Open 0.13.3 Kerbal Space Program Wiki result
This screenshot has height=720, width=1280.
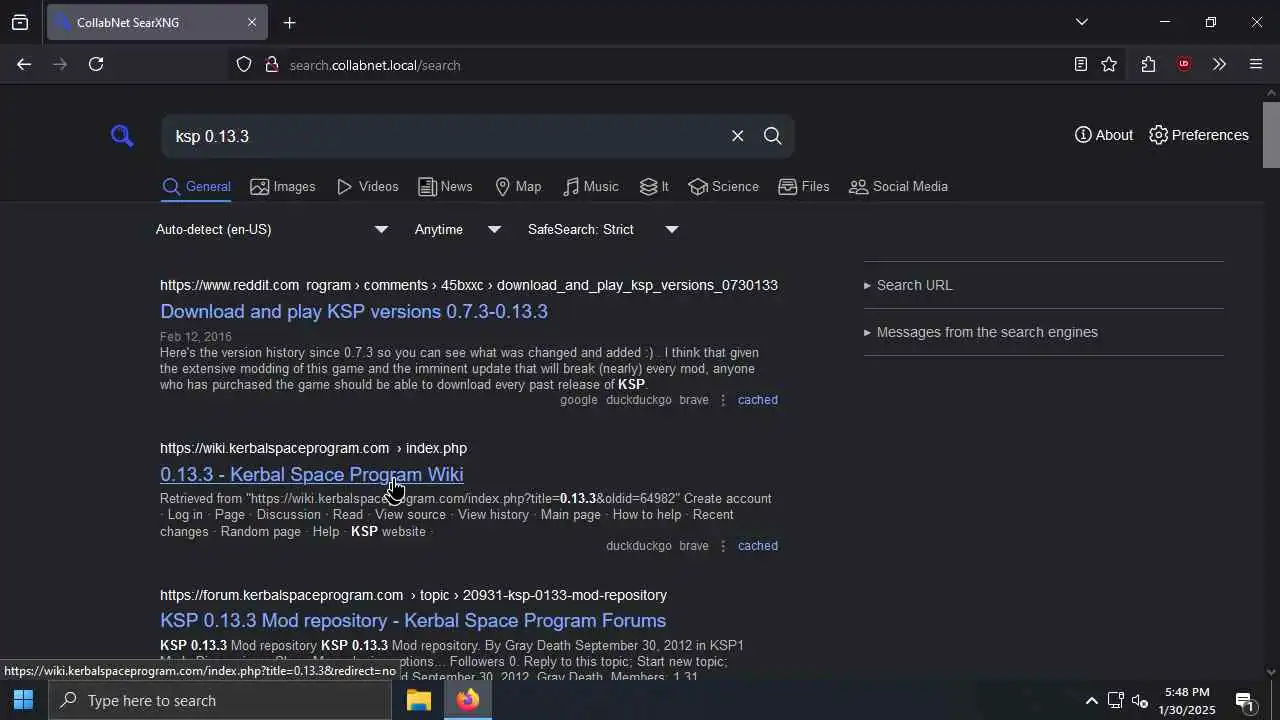[x=311, y=475]
